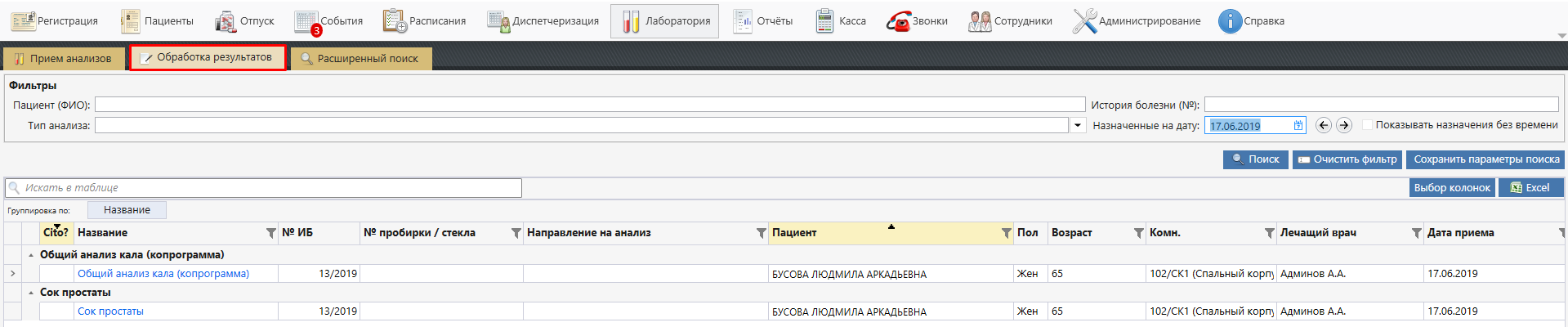The image size is (1568, 327).
Task: Open the Регистрация module icon
Action: pyautogui.click(x=23, y=21)
